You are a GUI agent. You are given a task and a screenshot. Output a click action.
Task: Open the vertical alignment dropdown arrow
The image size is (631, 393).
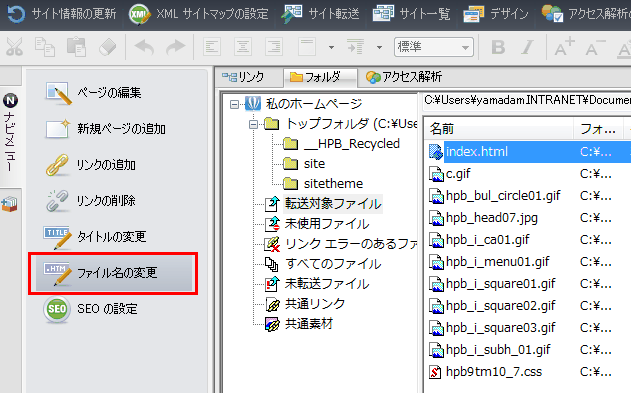(331, 47)
